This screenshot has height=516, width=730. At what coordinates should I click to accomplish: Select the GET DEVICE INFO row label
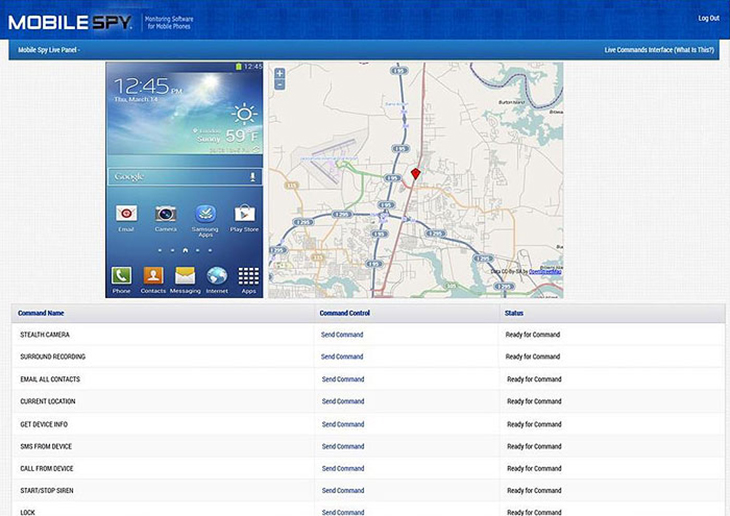tap(44, 424)
